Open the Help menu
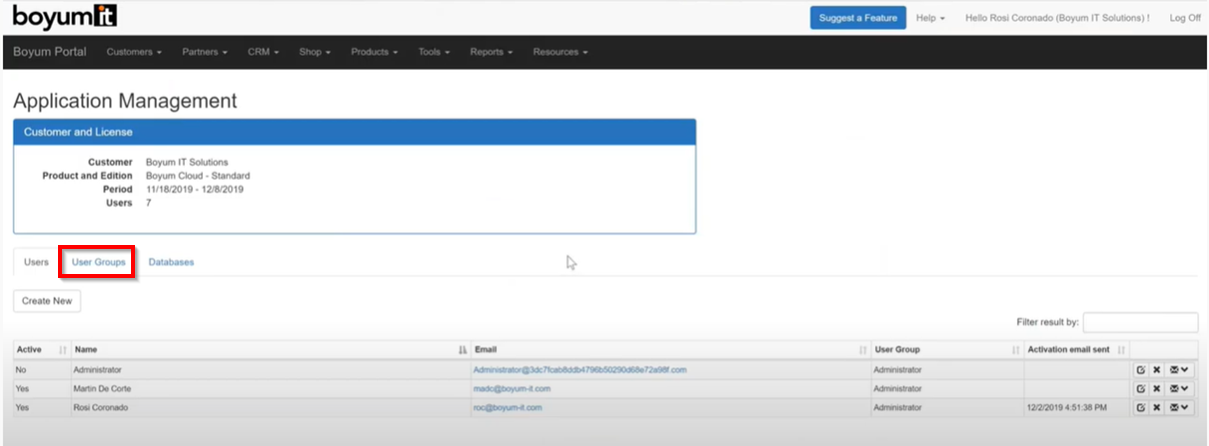 point(930,18)
